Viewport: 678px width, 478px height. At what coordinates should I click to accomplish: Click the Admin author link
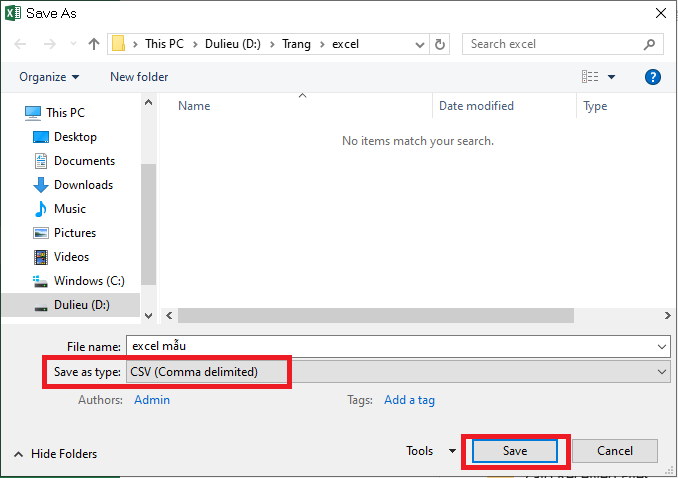pos(152,400)
